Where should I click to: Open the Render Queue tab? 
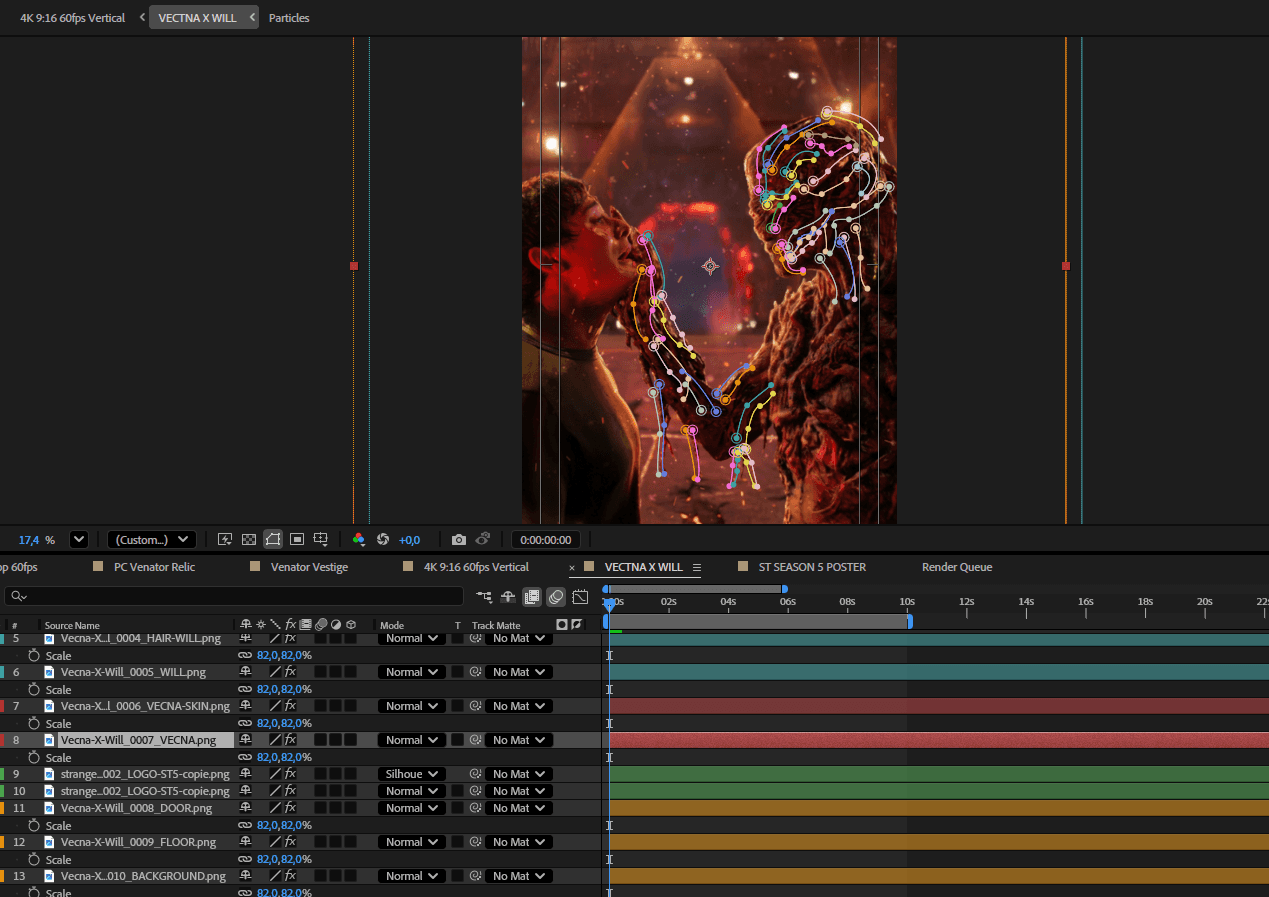click(x=958, y=567)
